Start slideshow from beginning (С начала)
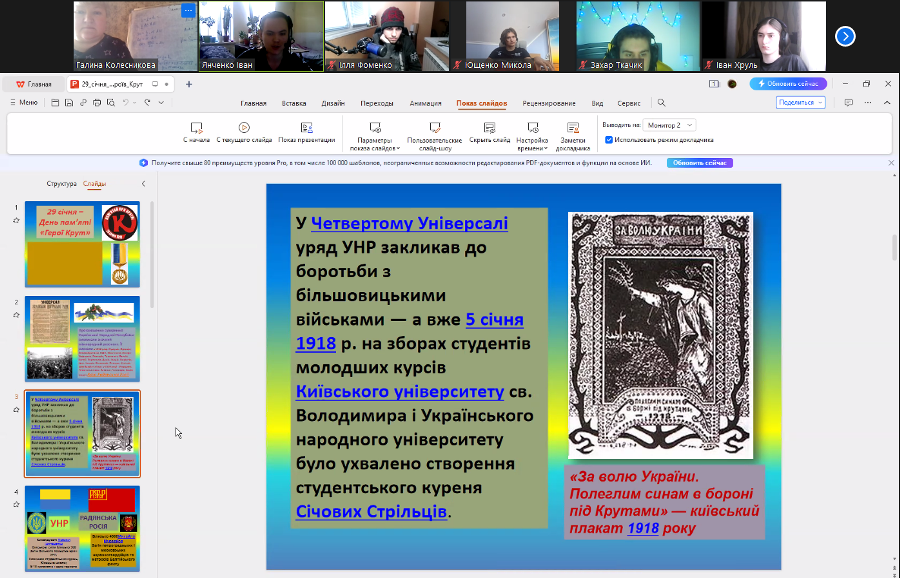The width and height of the screenshot is (900, 578). click(196, 132)
